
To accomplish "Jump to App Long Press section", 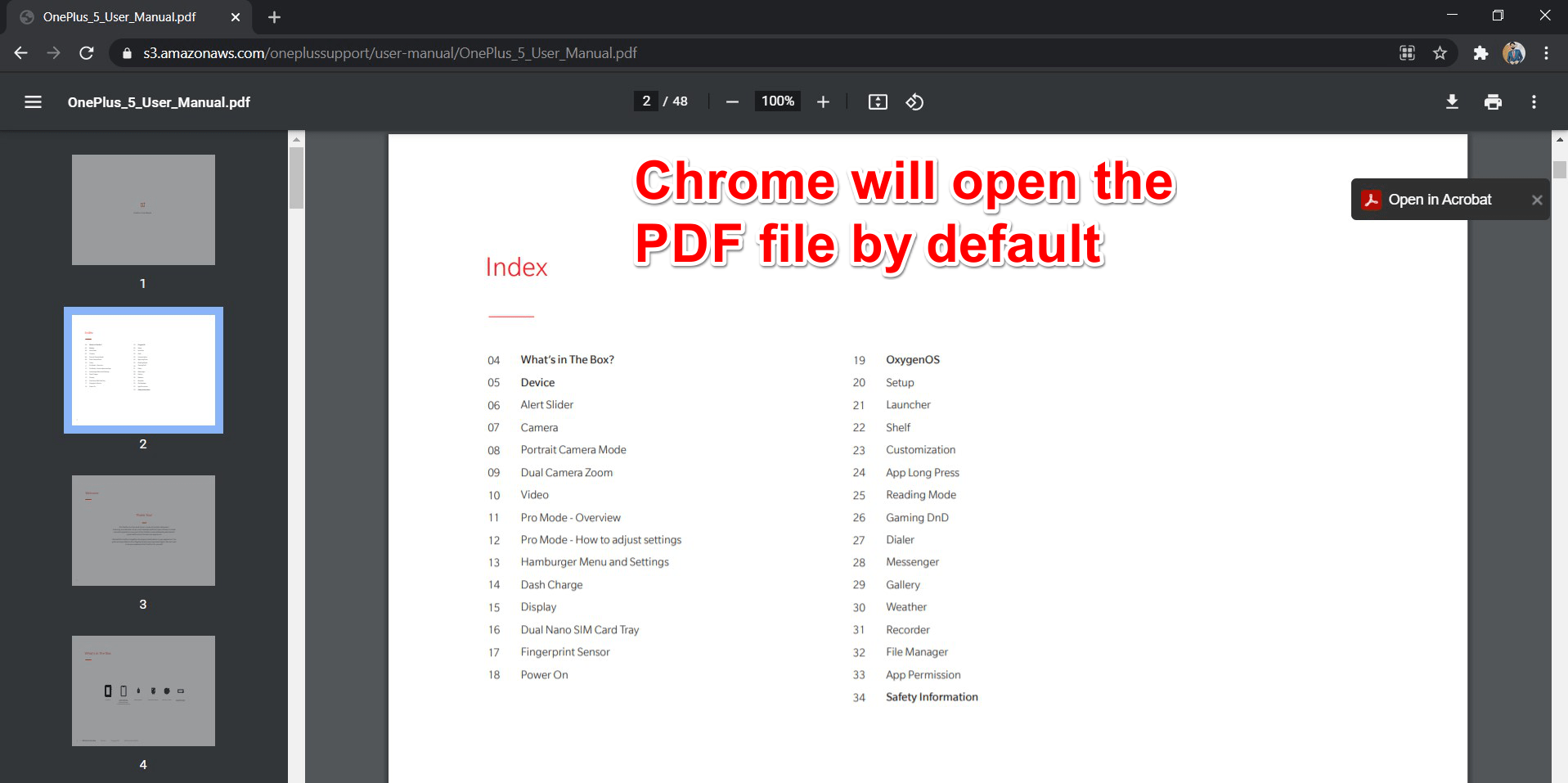I will (923, 473).
